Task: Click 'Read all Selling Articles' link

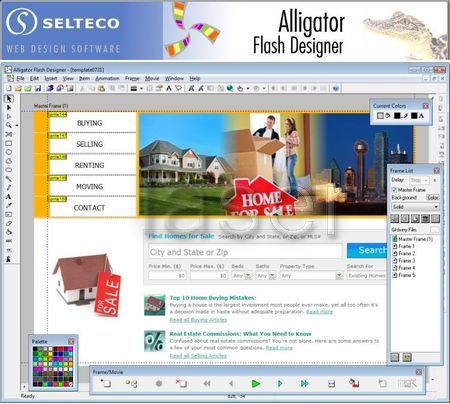Action: tap(198, 356)
